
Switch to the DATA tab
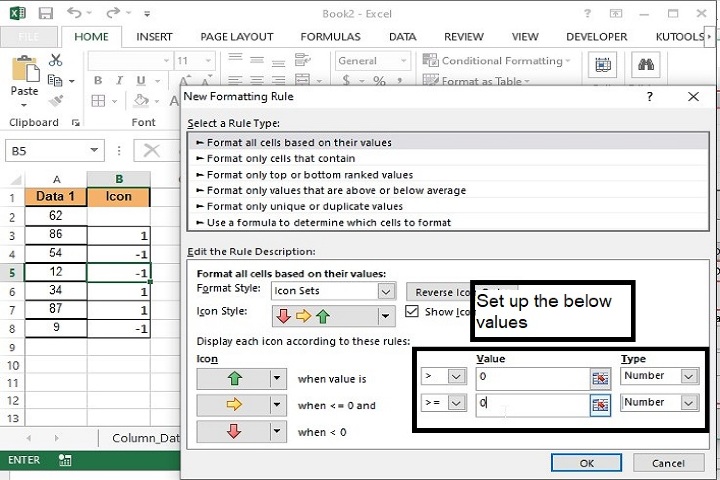click(402, 37)
